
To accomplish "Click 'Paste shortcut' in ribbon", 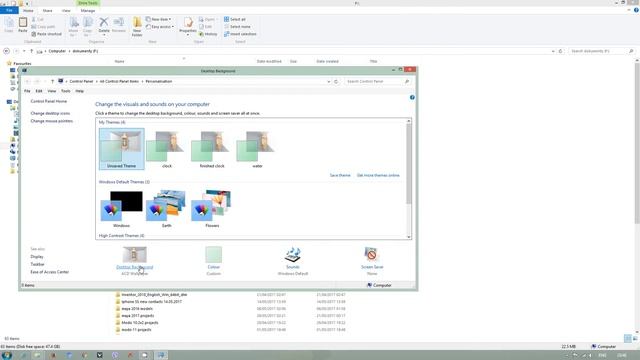I will click(x=47, y=34).
